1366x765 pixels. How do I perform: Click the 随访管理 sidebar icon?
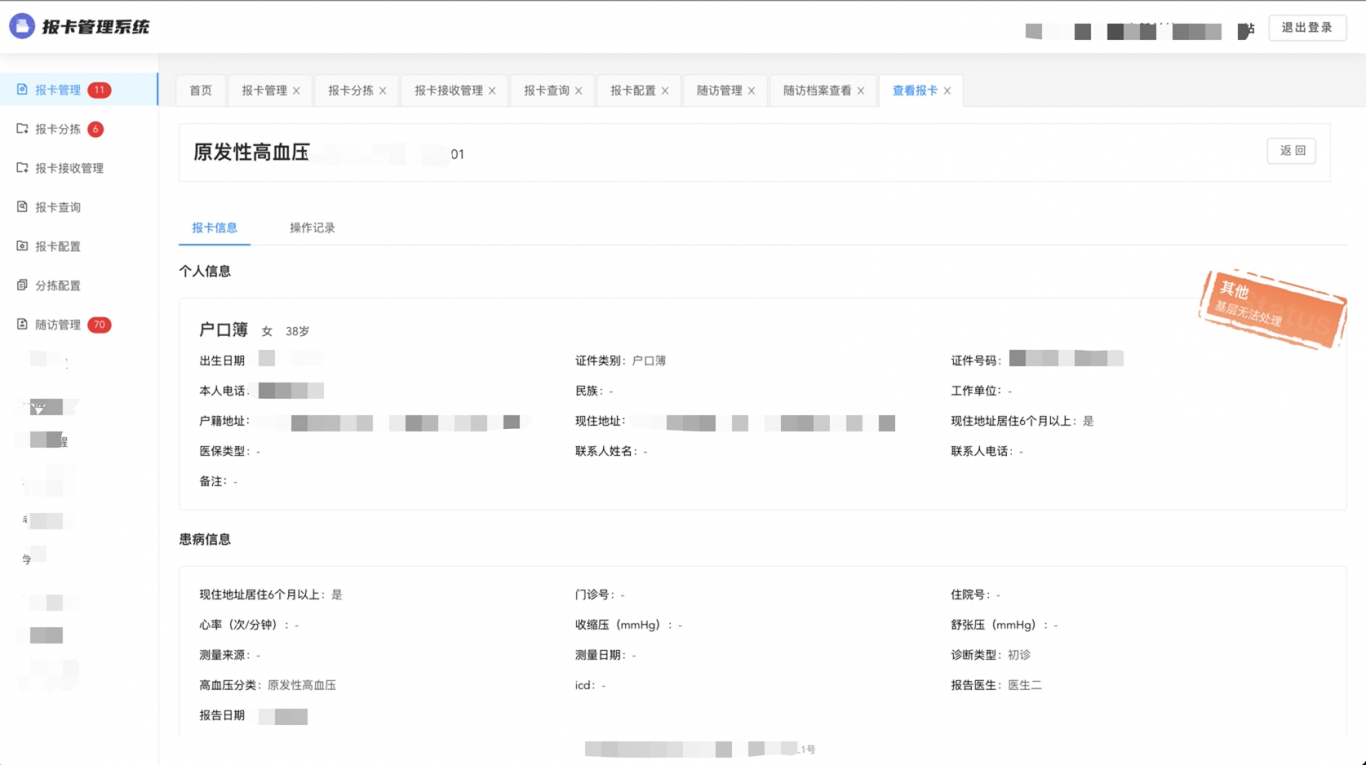22,324
